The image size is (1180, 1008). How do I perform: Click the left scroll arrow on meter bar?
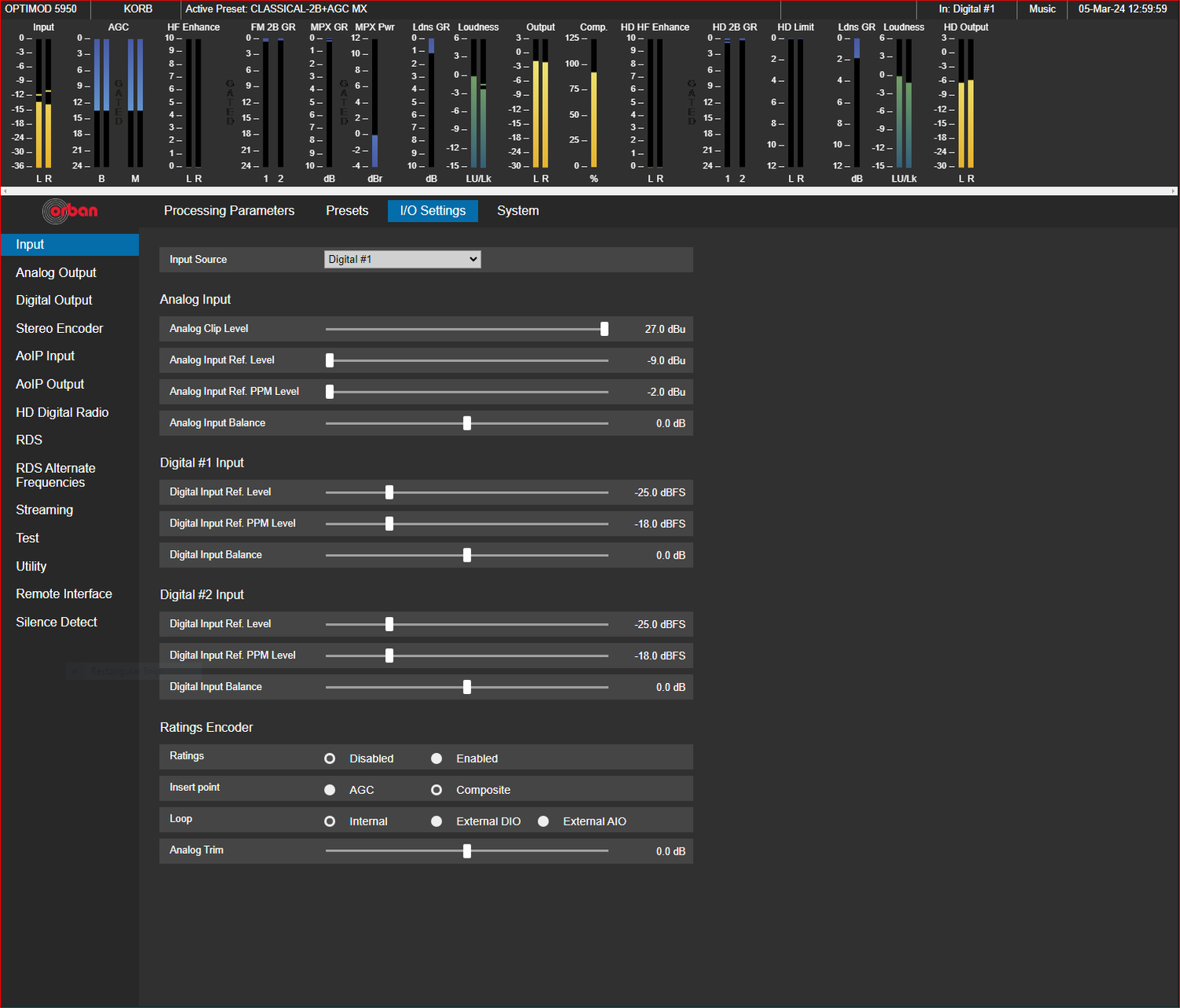coord(6,191)
